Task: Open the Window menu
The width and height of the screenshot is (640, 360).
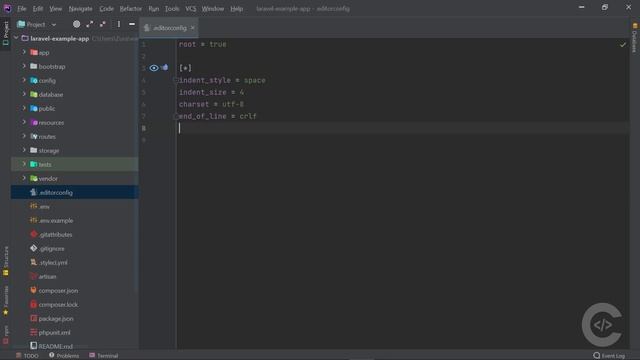Action: coord(213,9)
